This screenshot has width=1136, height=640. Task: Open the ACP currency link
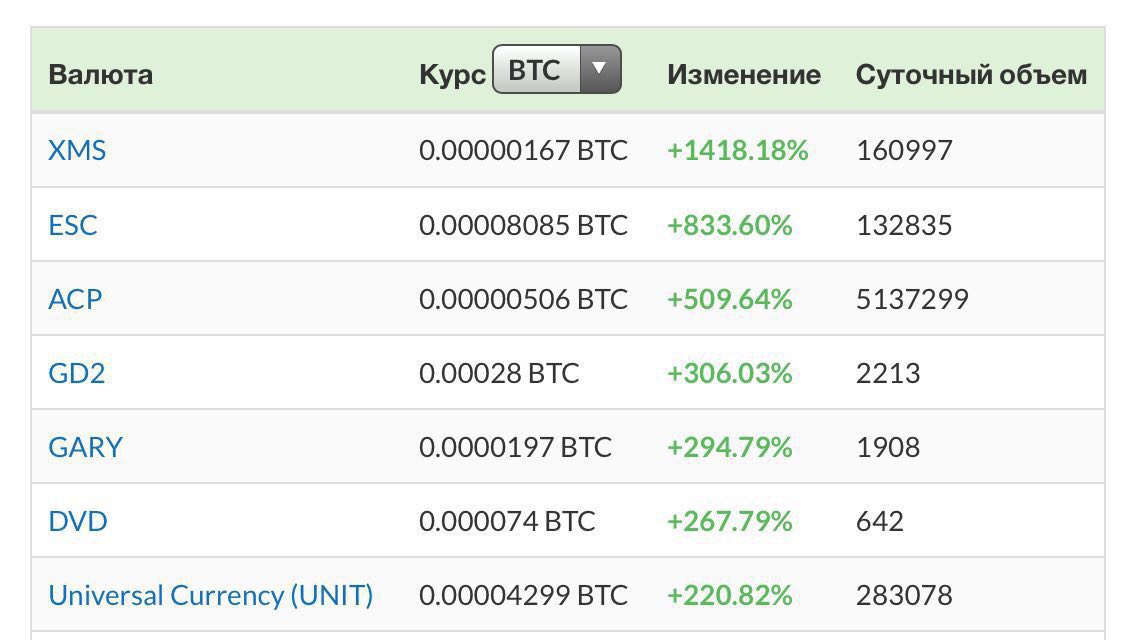(x=75, y=299)
